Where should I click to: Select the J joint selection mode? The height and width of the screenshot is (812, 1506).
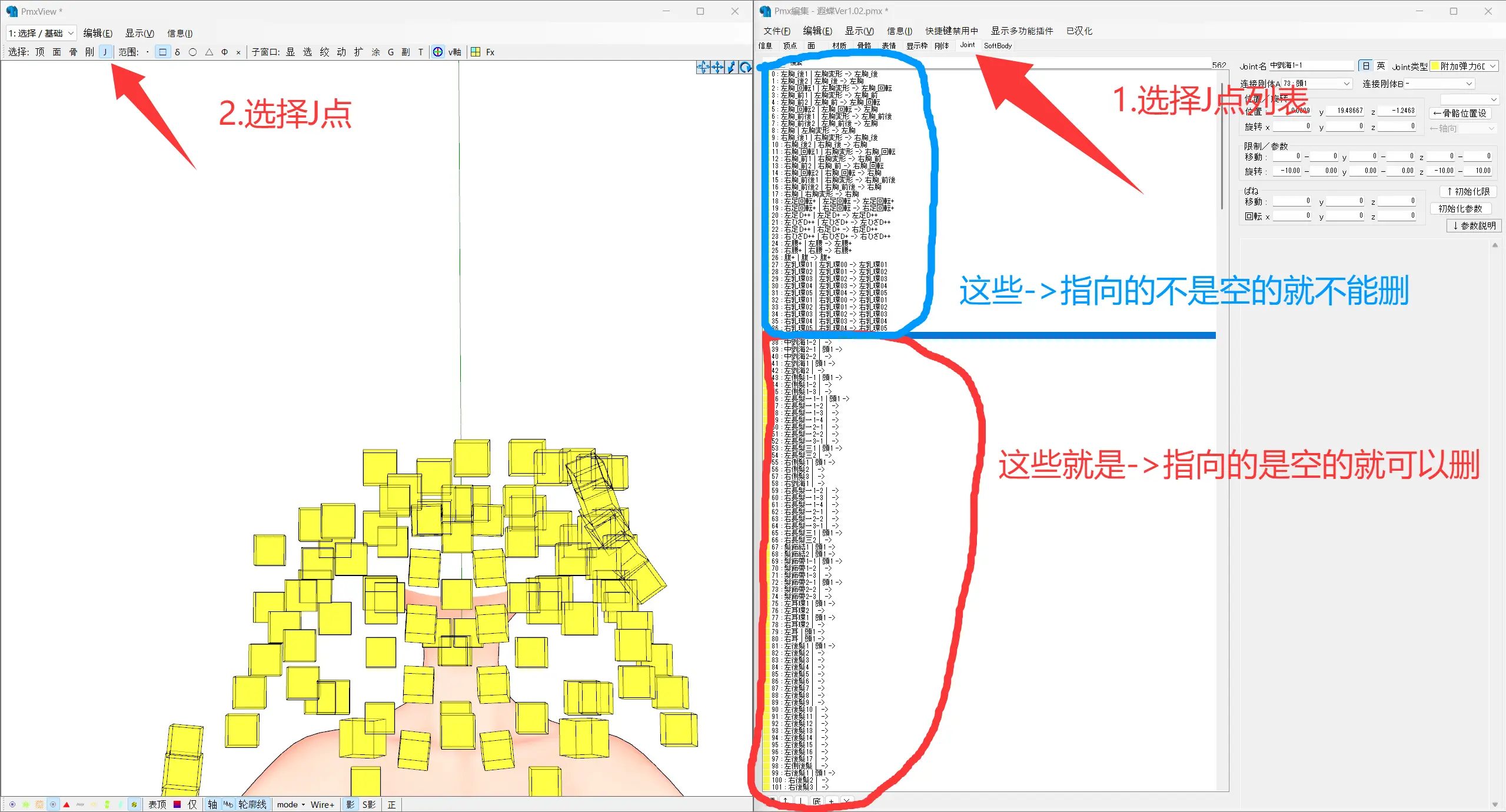(x=105, y=52)
